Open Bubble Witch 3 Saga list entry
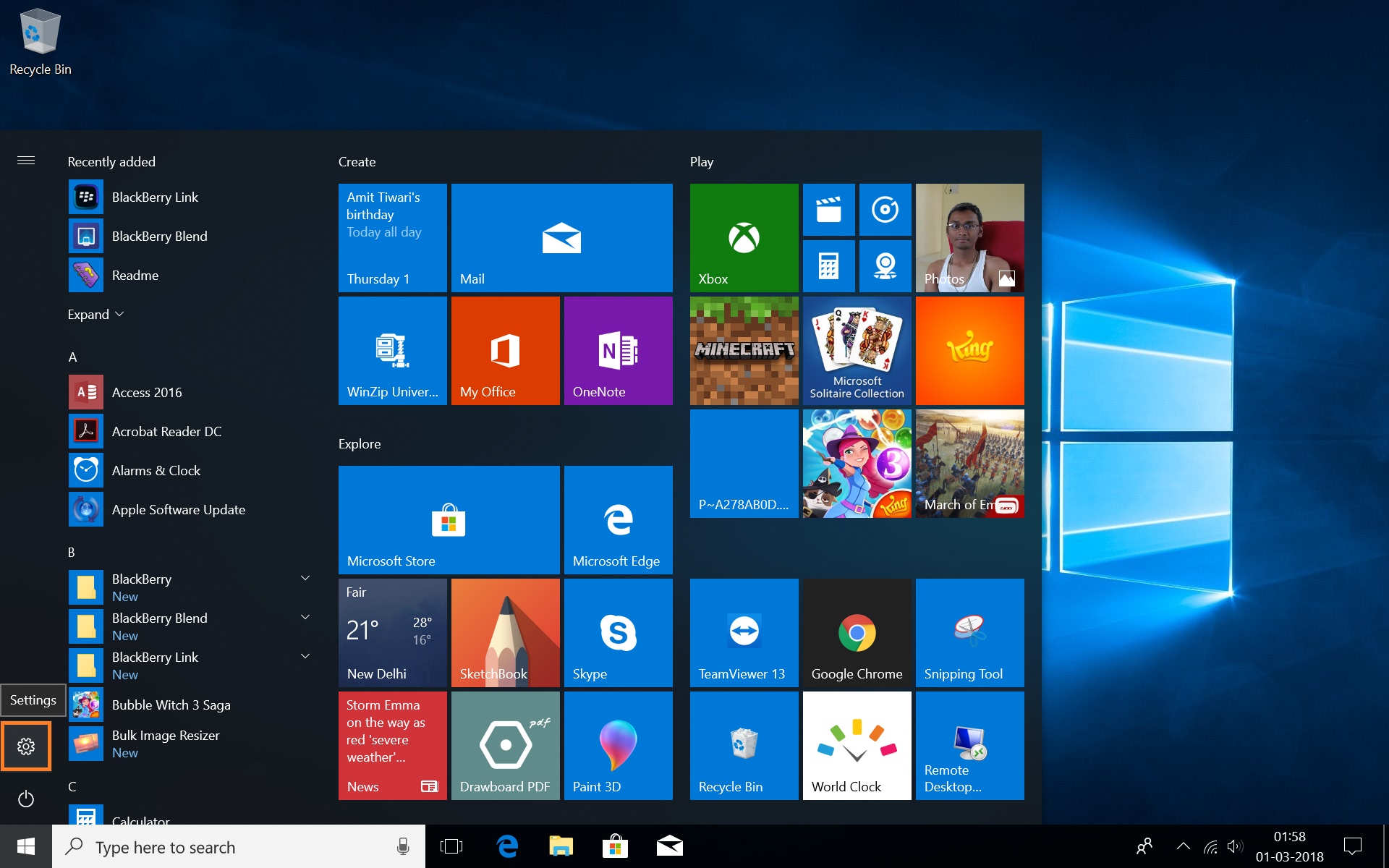This screenshot has width=1389, height=868. [192, 705]
